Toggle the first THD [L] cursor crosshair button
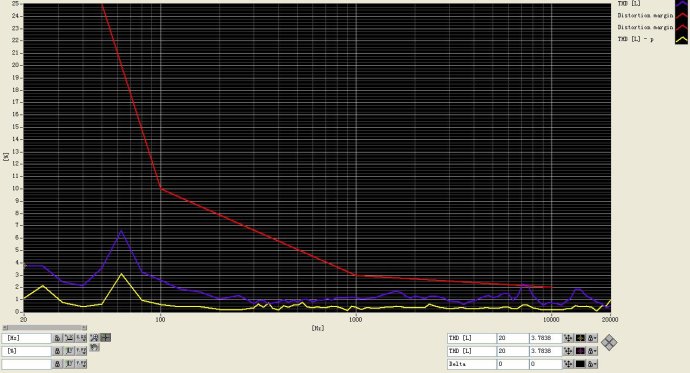 (569, 338)
